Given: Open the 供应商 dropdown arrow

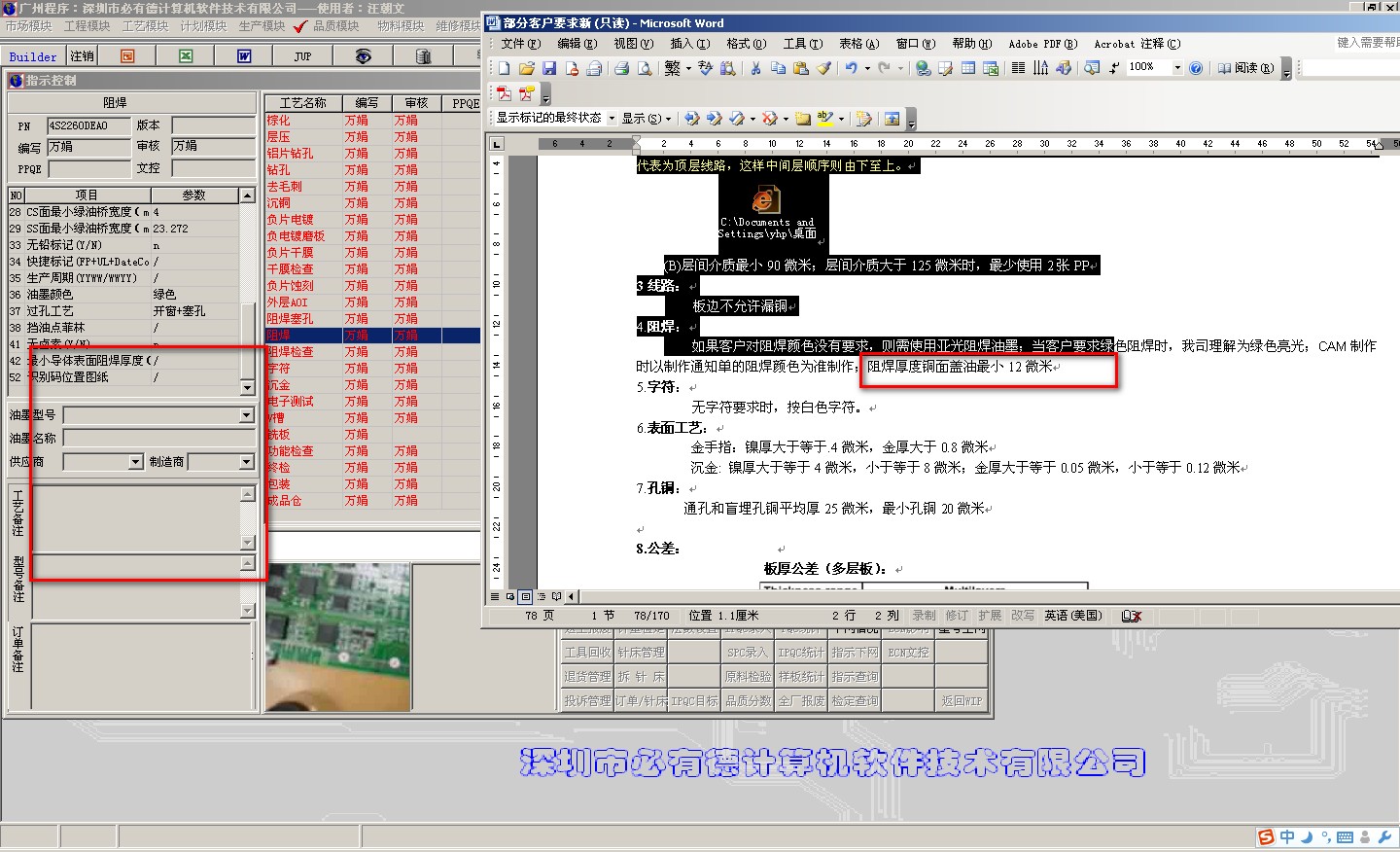Looking at the screenshot, I should (135, 462).
